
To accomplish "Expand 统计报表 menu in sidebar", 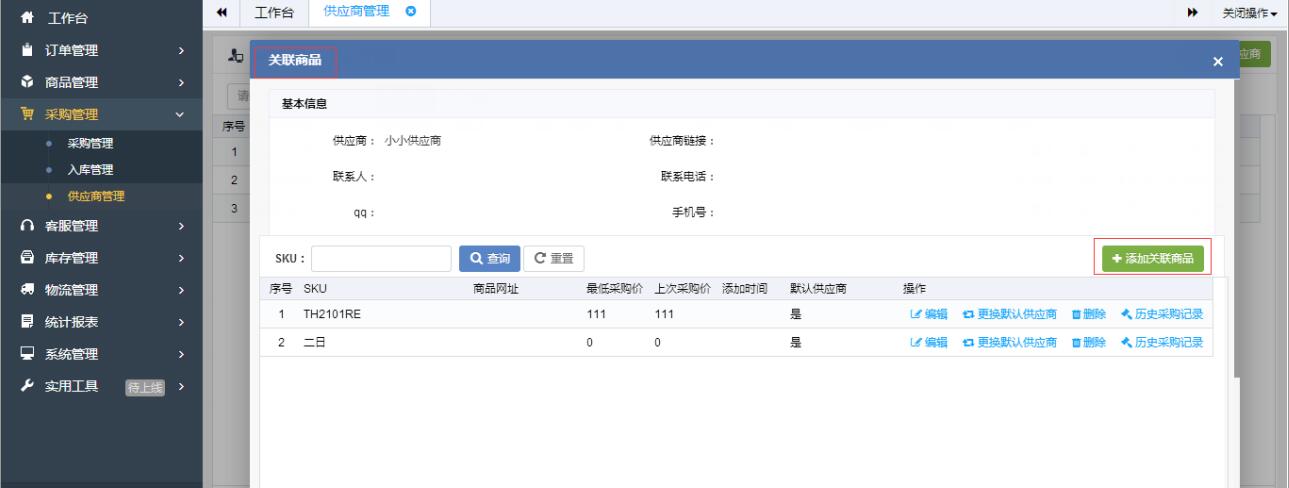I will click(100, 322).
